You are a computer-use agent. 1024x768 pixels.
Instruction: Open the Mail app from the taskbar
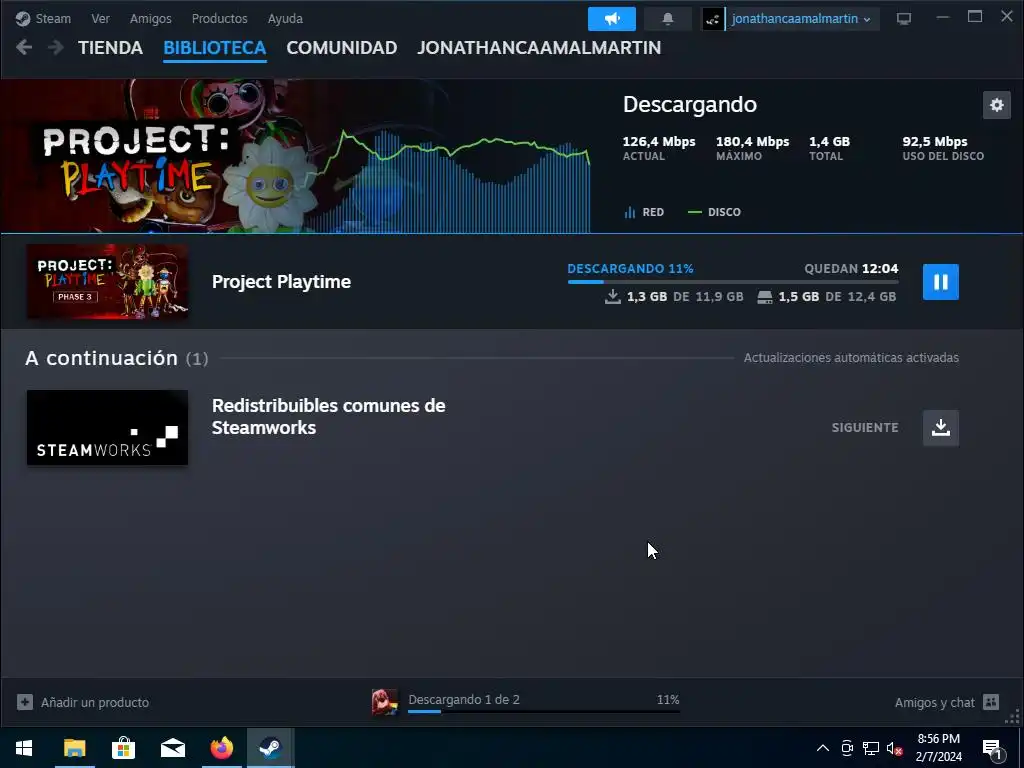point(172,748)
